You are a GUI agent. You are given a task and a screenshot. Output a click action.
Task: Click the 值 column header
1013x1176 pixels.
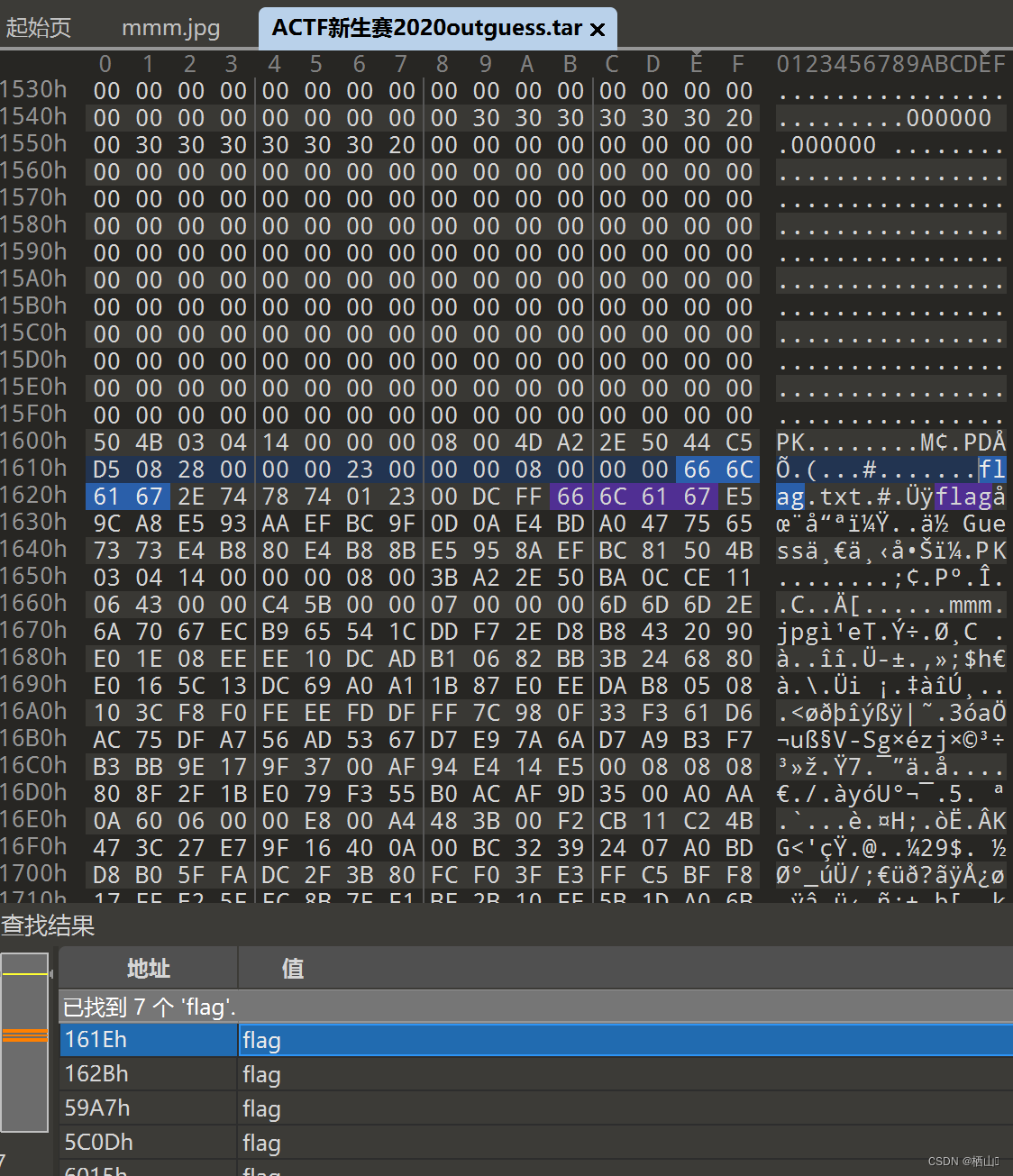click(x=291, y=968)
